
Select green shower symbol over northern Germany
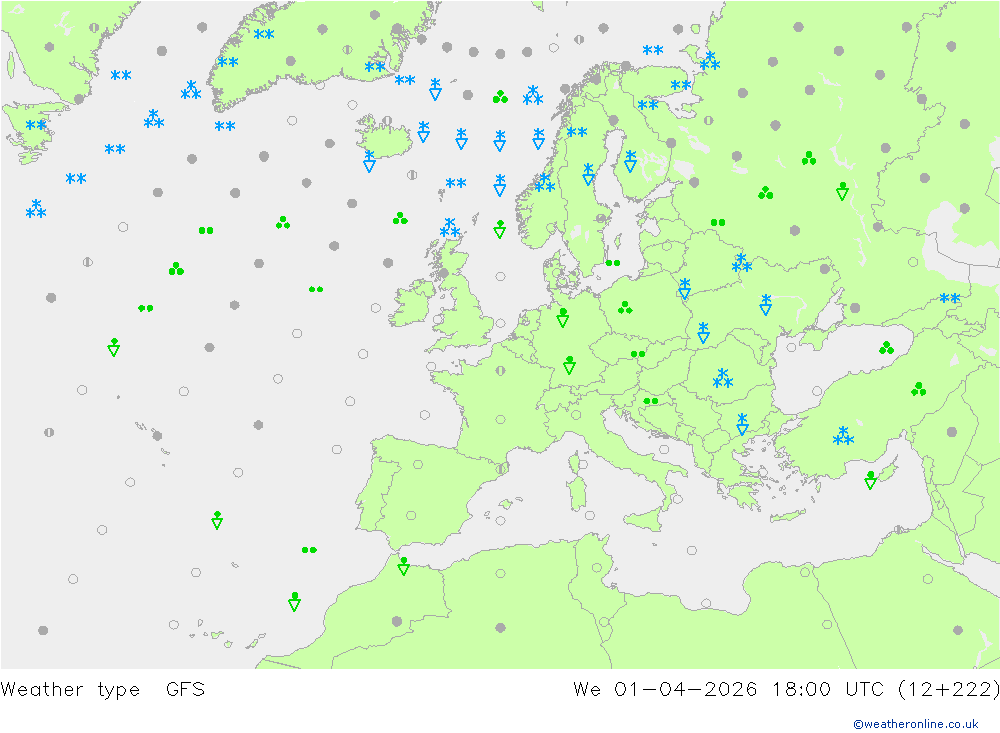pos(562,318)
